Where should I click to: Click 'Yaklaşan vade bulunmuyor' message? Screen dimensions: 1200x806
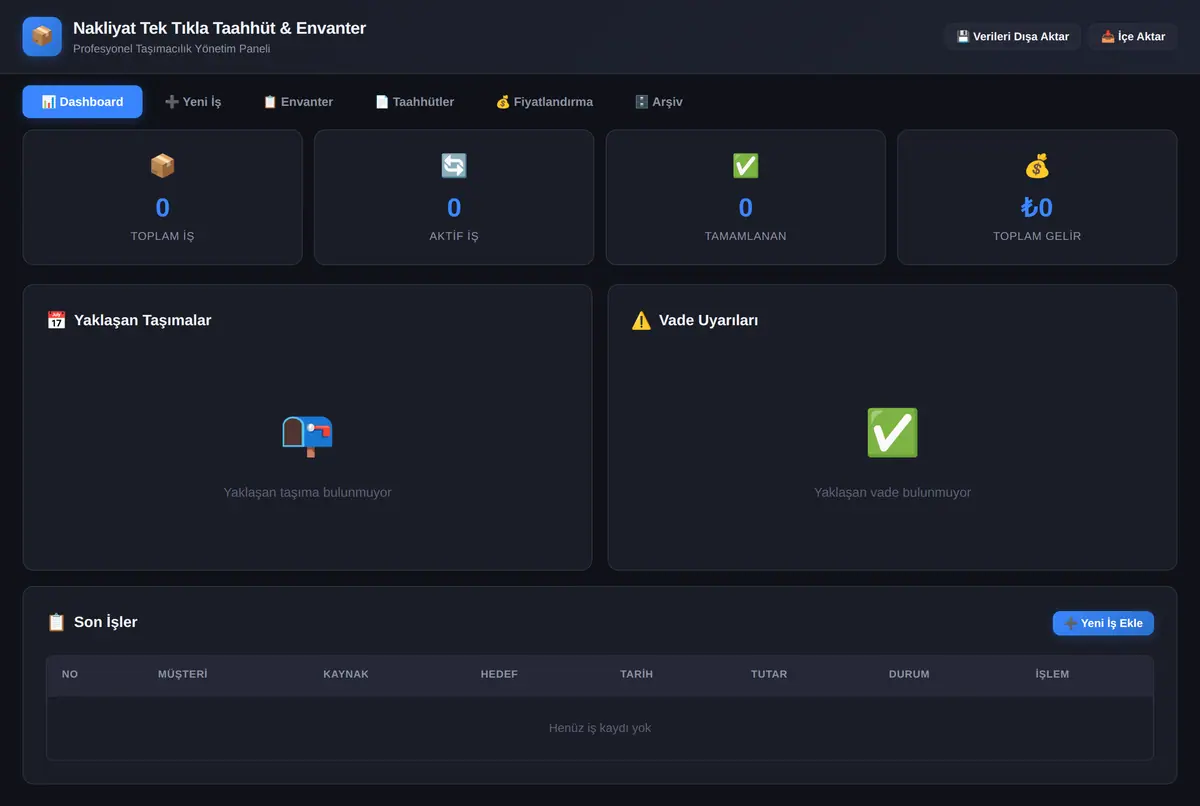[x=892, y=492]
